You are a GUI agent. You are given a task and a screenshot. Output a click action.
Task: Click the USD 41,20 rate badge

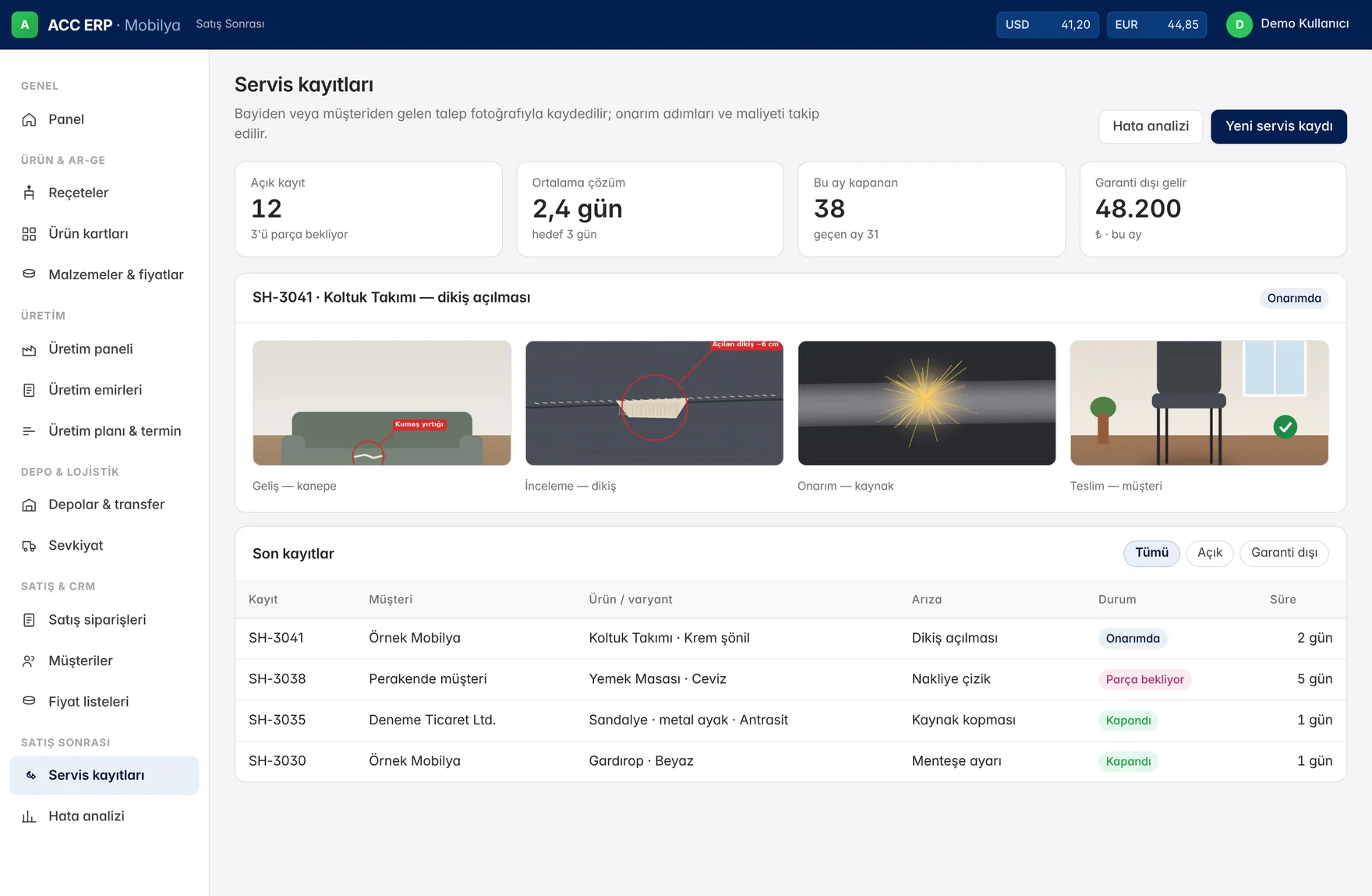[x=1048, y=25]
